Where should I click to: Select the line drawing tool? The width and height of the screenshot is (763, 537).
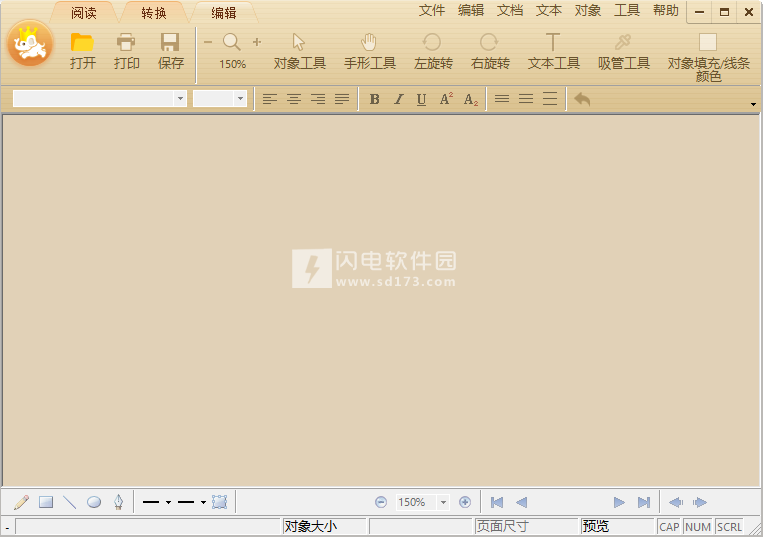coord(70,502)
